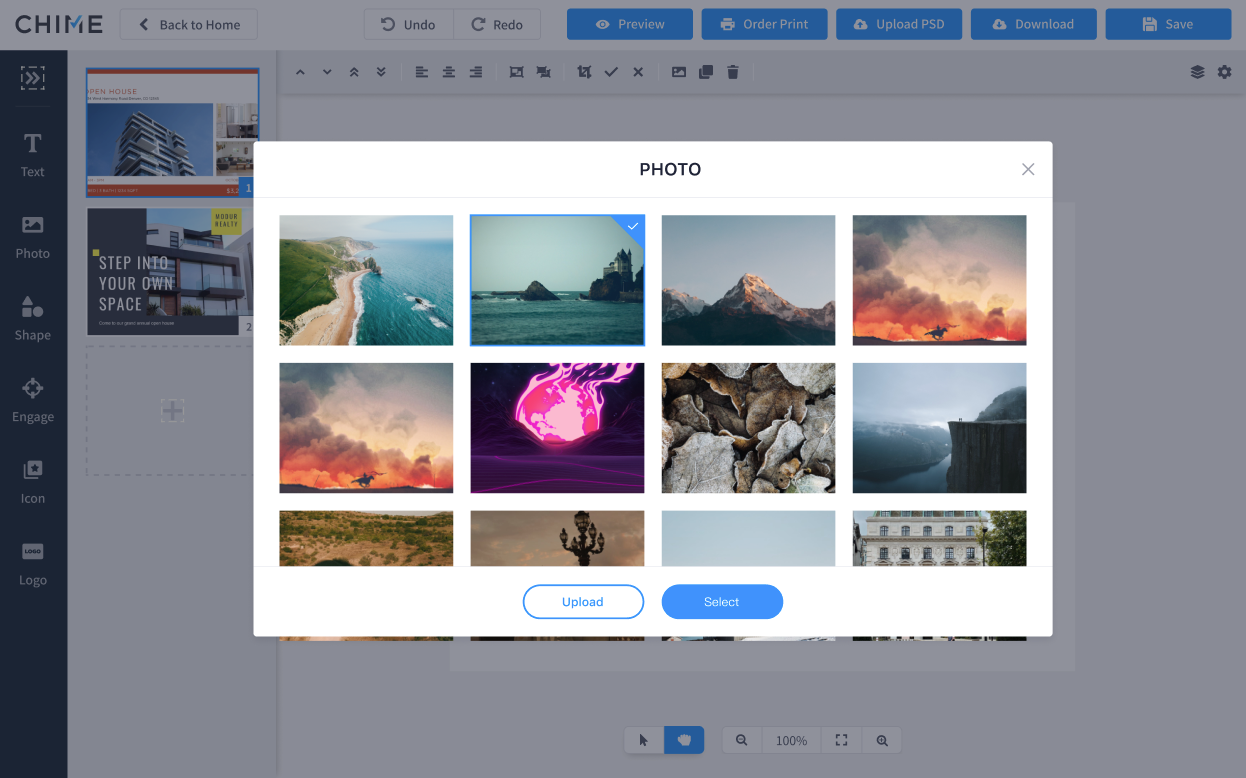Align left toolbar icon
1246x778 pixels.
[x=422, y=72]
